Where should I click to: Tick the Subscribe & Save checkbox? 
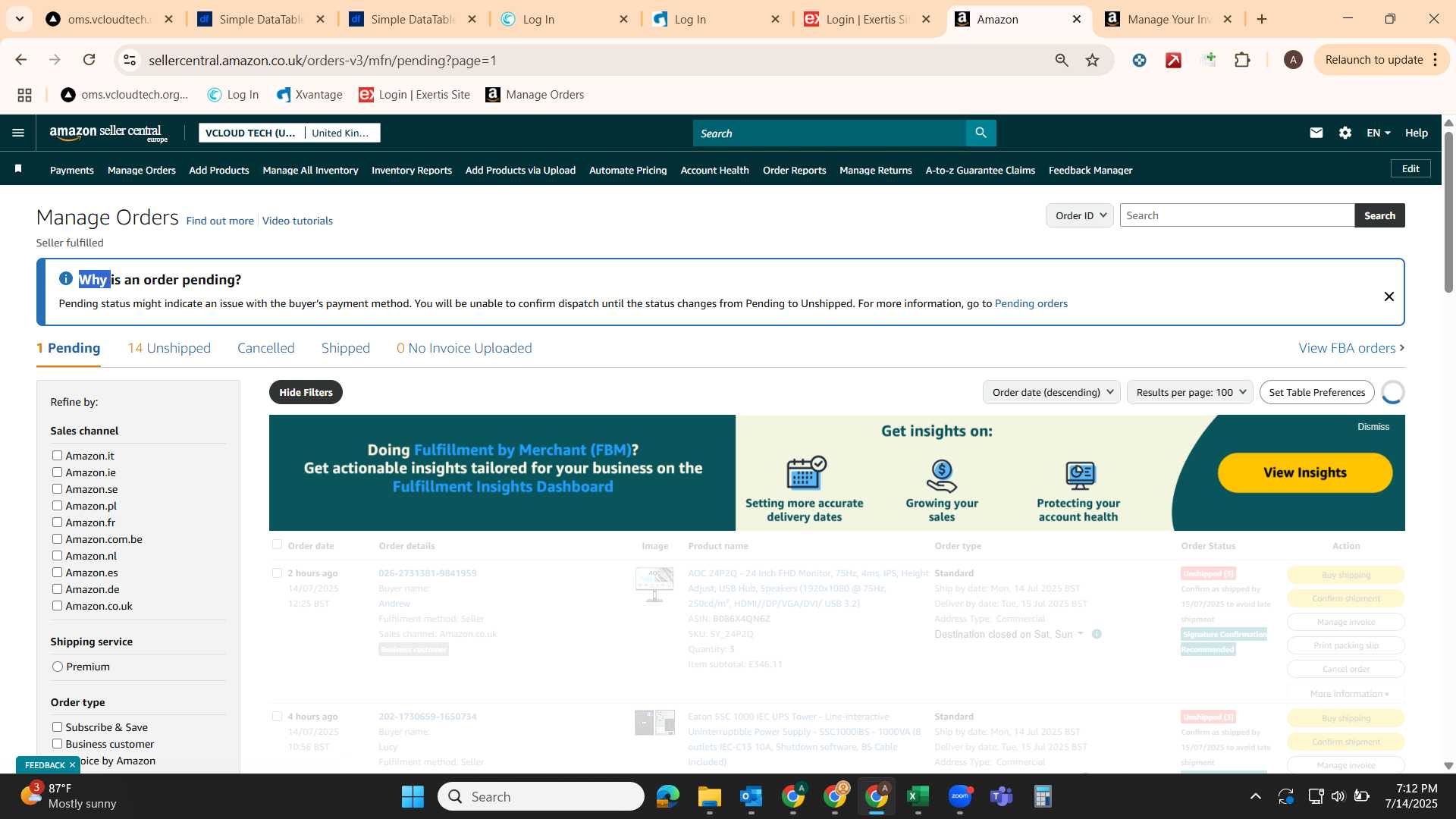coord(57,726)
